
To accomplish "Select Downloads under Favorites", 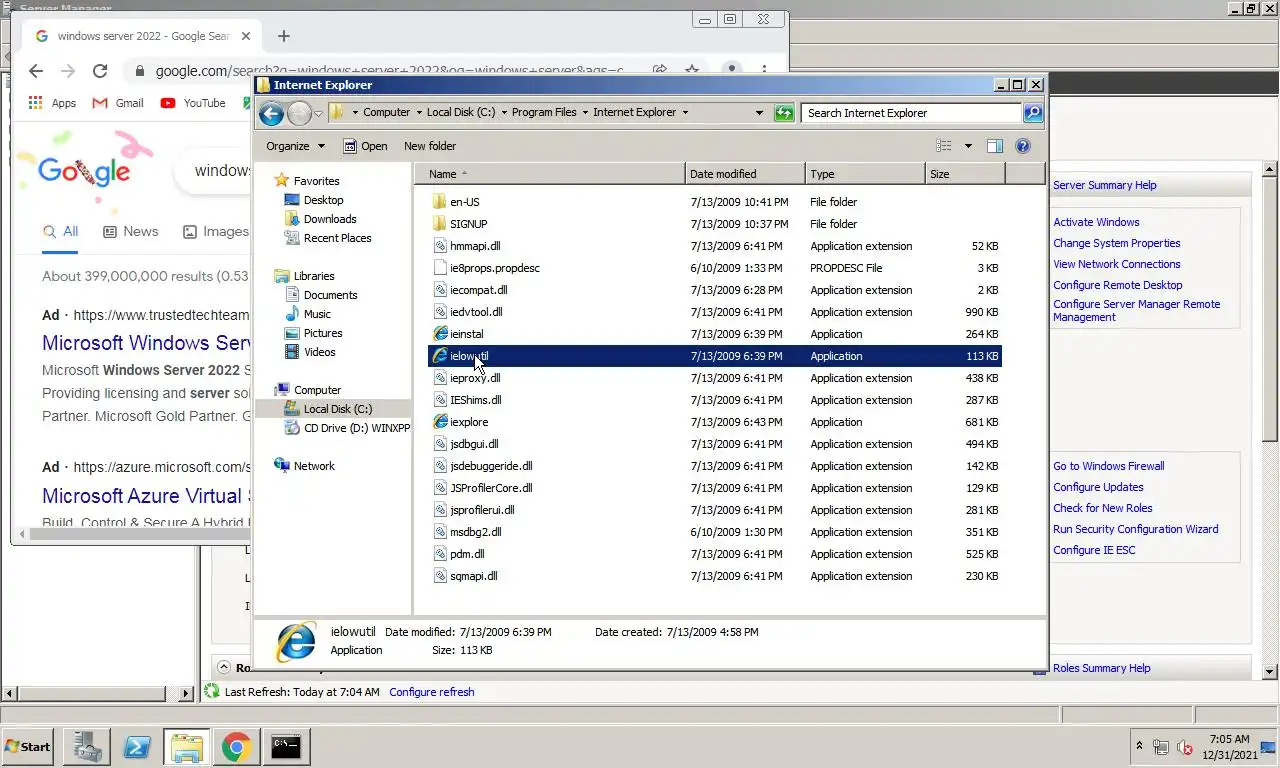I will 330,219.
